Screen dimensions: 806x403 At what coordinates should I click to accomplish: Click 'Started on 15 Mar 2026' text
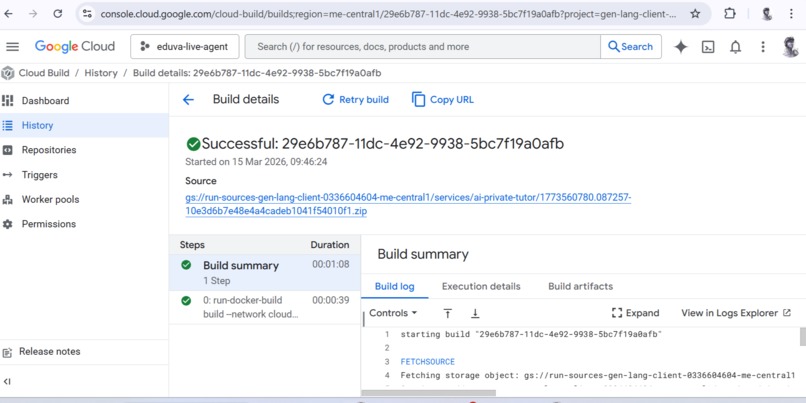coord(256,162)
